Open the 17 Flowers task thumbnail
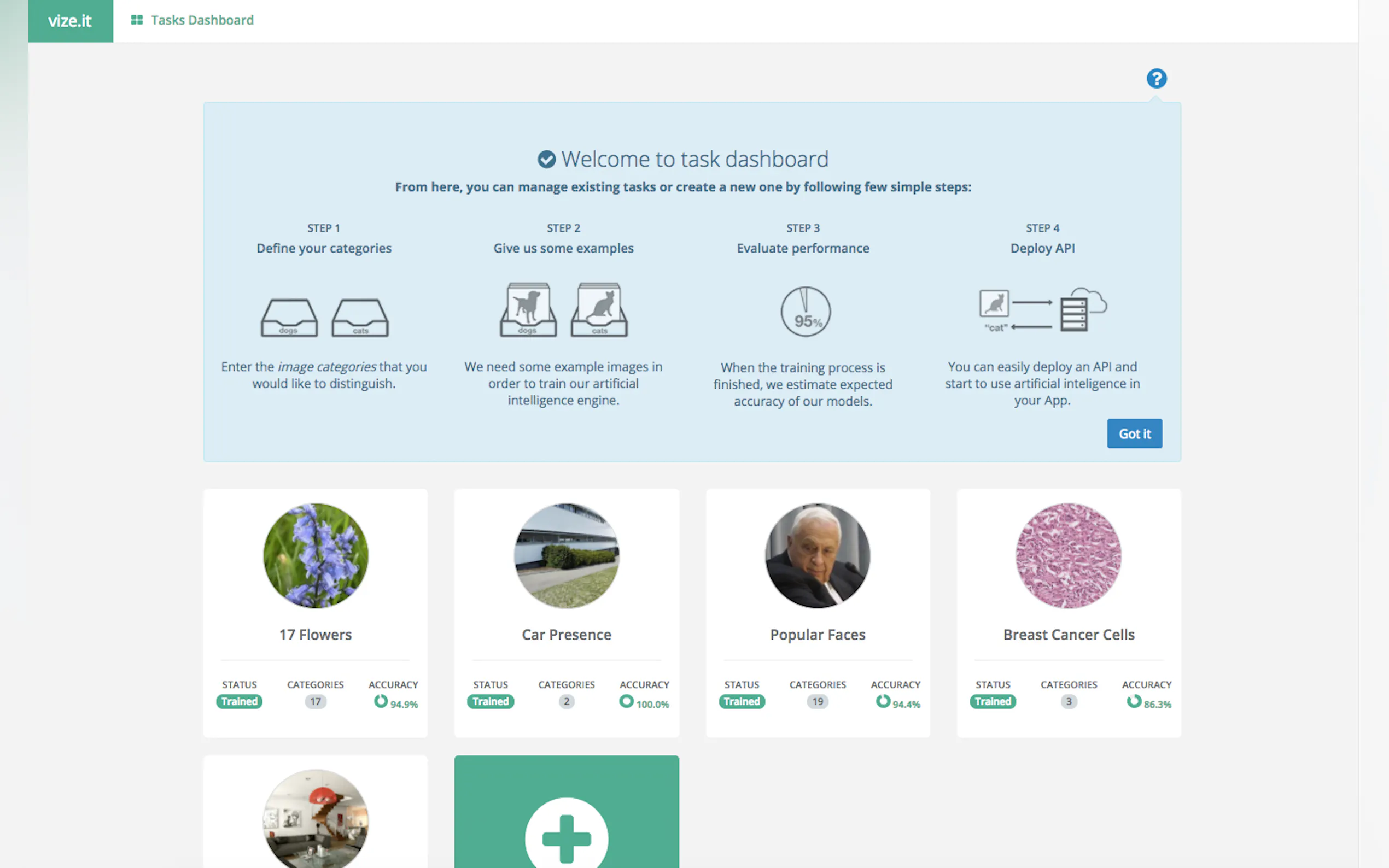 pos(315,555)
